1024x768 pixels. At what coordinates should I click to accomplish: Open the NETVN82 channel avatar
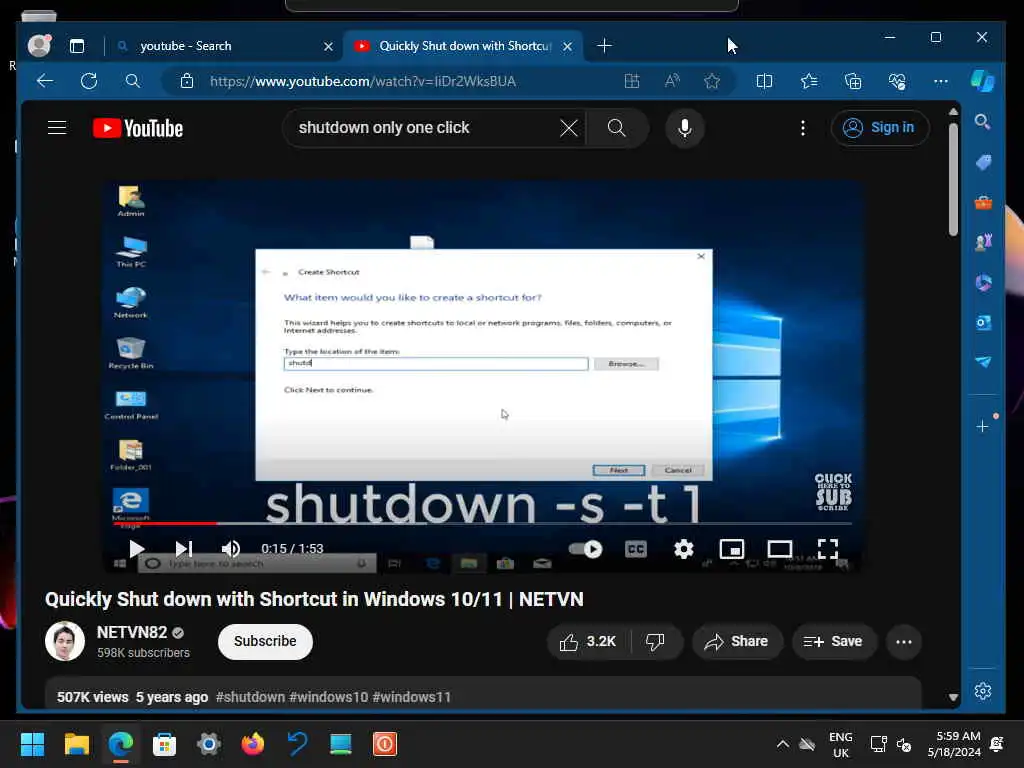[65, 641]
